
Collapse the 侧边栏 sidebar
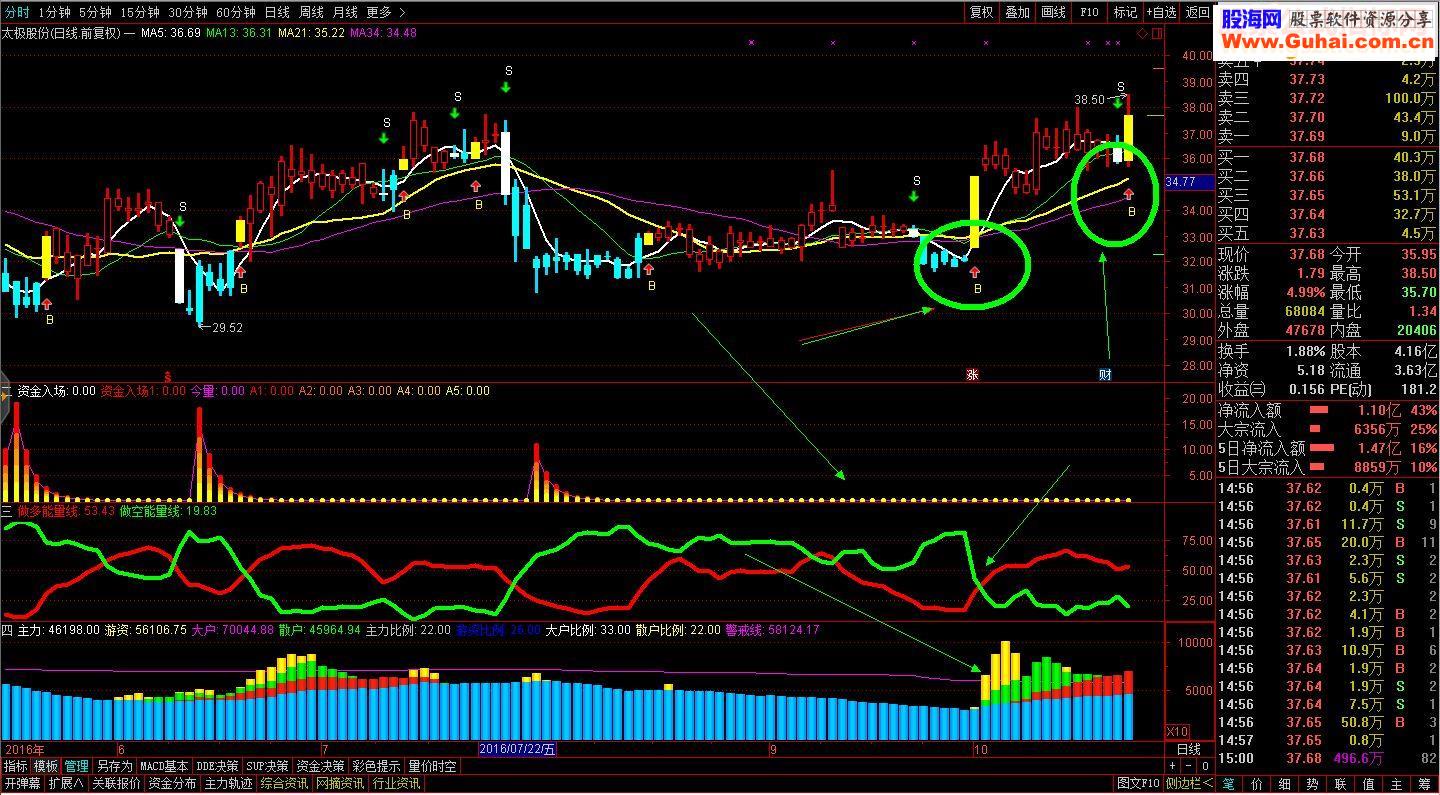pos(1190,784)
